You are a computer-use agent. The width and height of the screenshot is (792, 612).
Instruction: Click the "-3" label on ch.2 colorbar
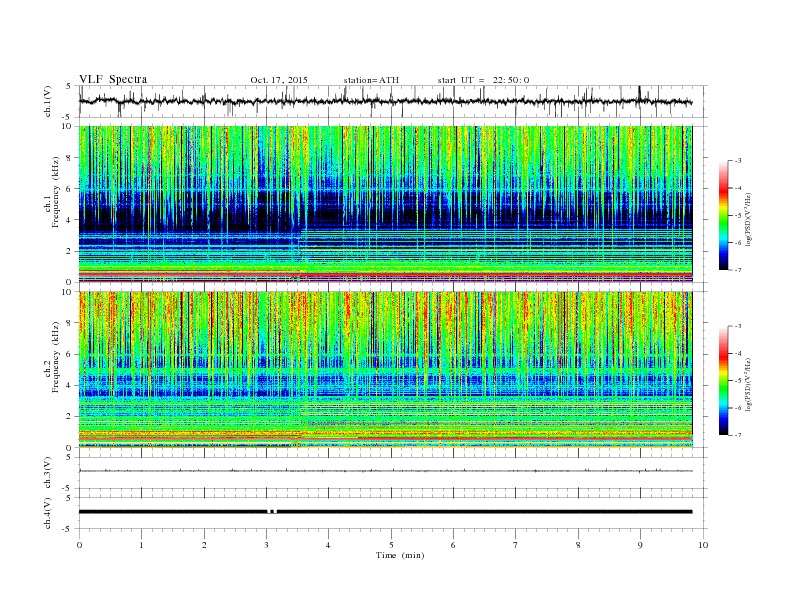point(738,326)
